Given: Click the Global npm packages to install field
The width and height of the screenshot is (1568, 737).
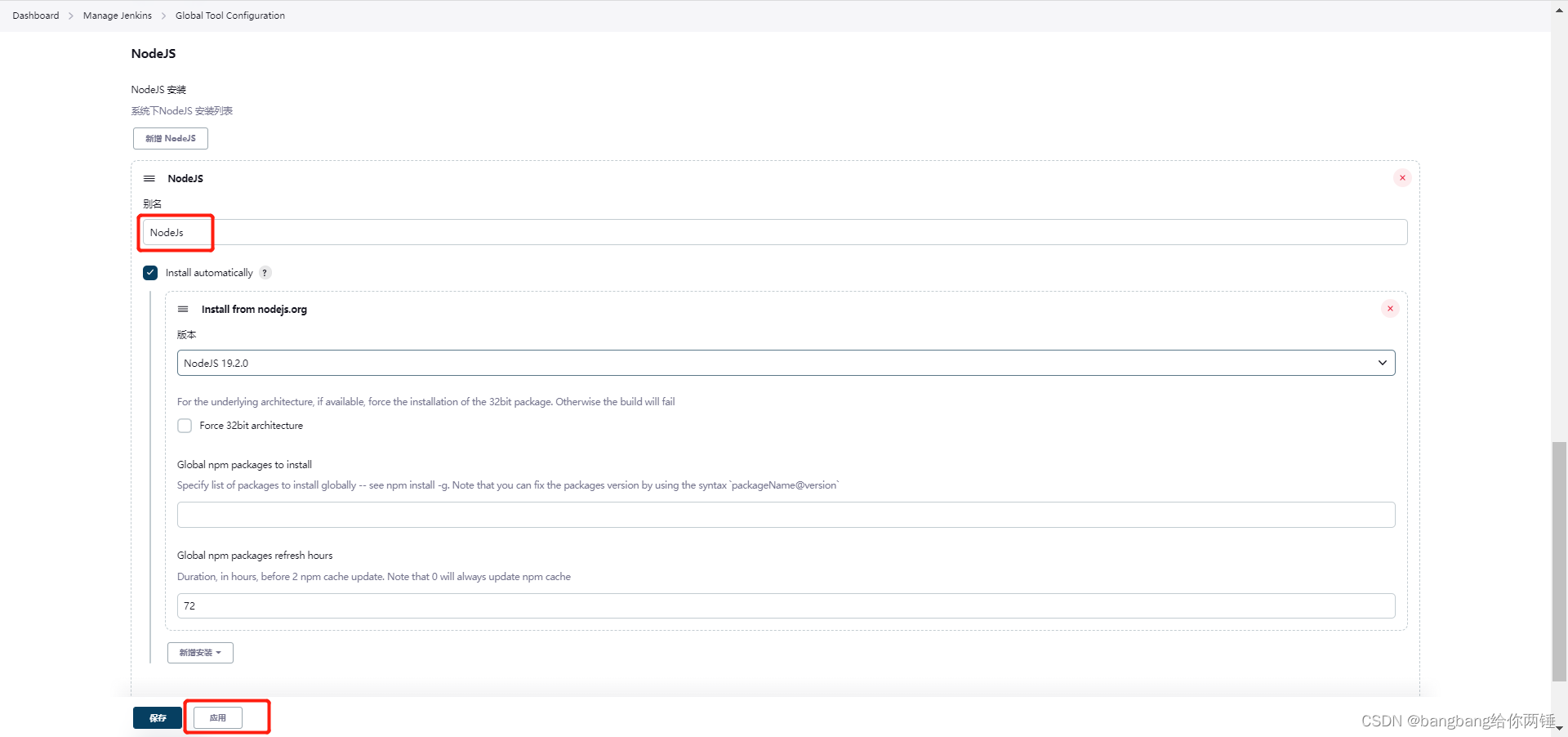Looking at the screenshot, I should click(x=784, y=514).
